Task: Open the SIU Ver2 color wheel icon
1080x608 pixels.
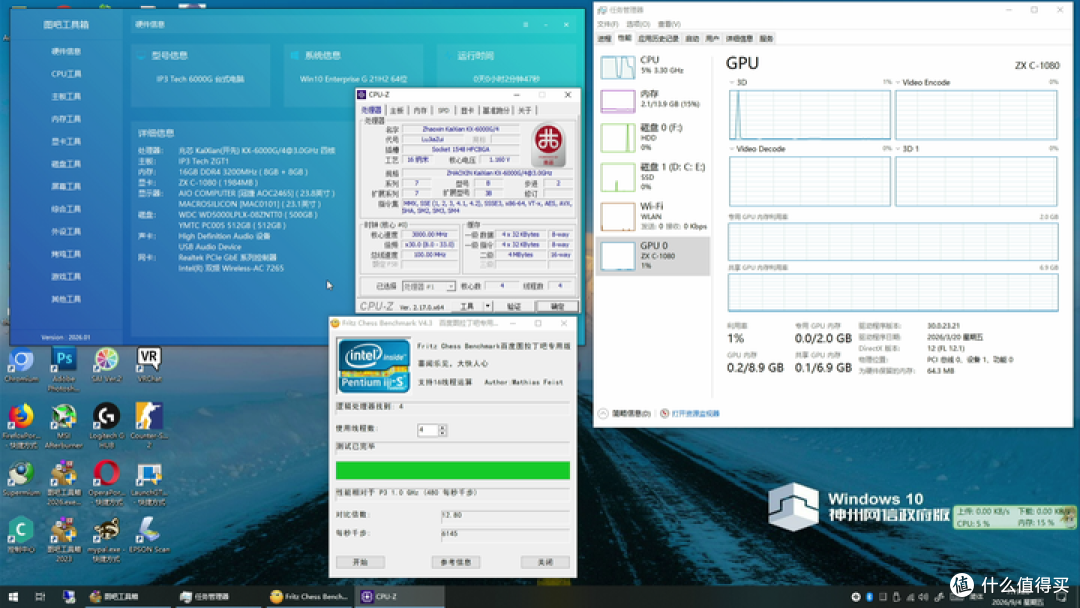Action: 106,365
